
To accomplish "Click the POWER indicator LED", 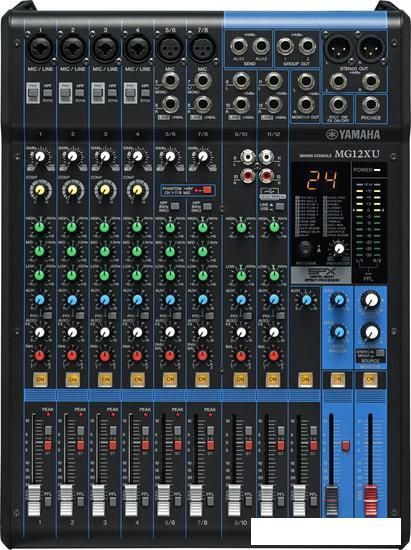I will click(x=377, y=170).
